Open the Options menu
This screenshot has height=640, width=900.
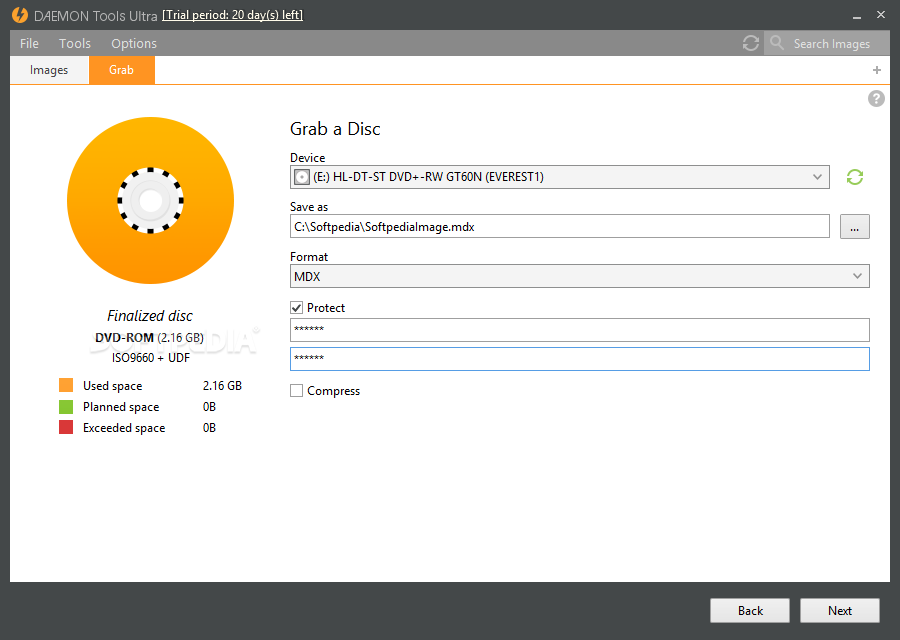point(134,44)
